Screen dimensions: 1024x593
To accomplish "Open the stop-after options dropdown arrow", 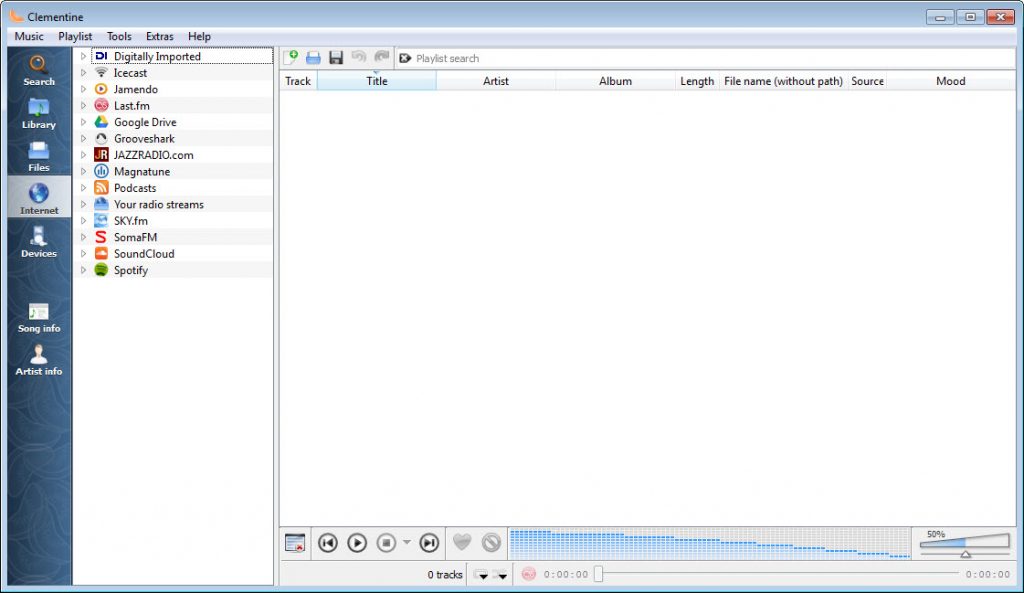I will pos(406,542).
